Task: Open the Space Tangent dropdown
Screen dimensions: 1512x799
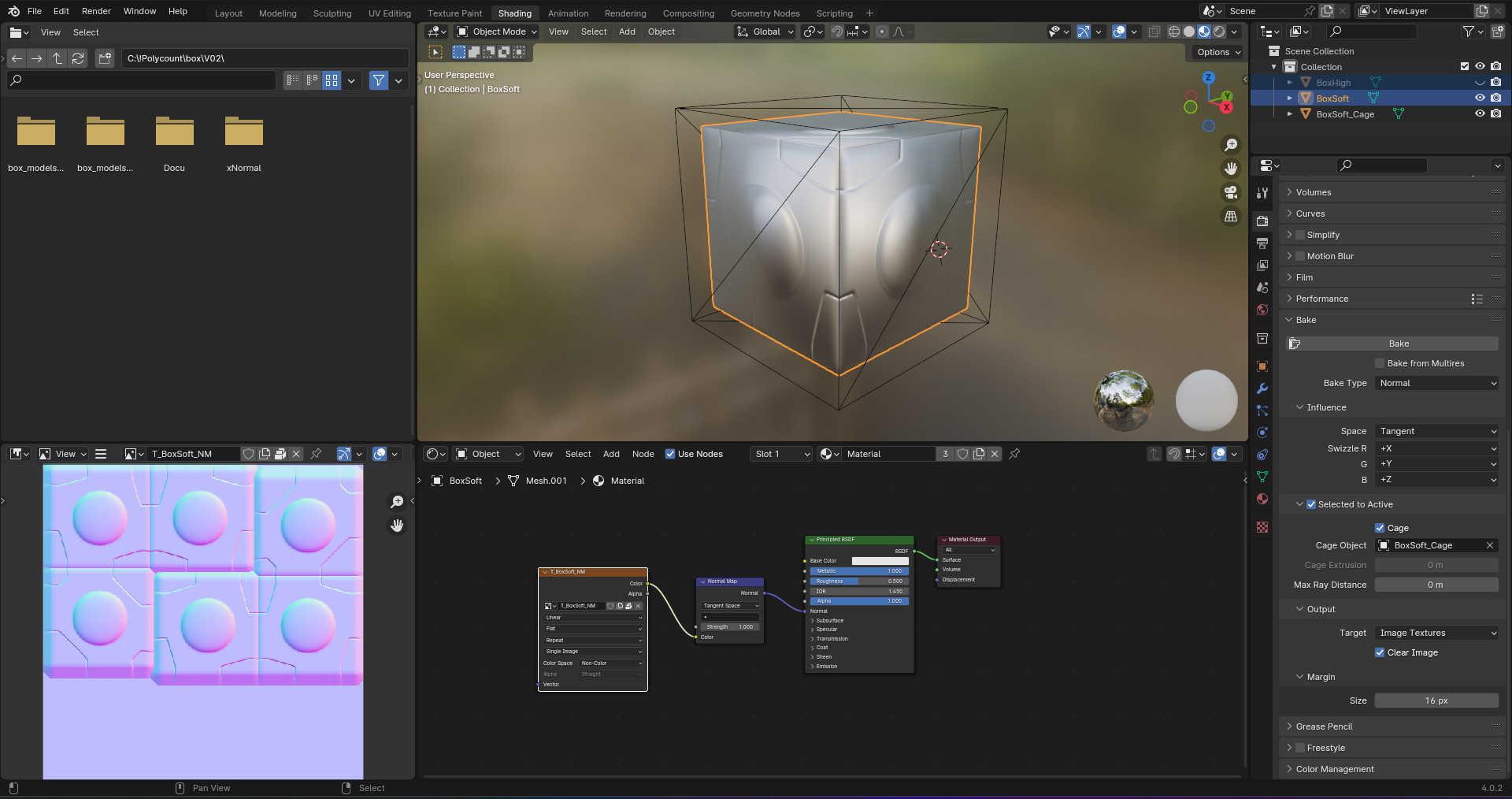Action: [x=1436, y=431]
